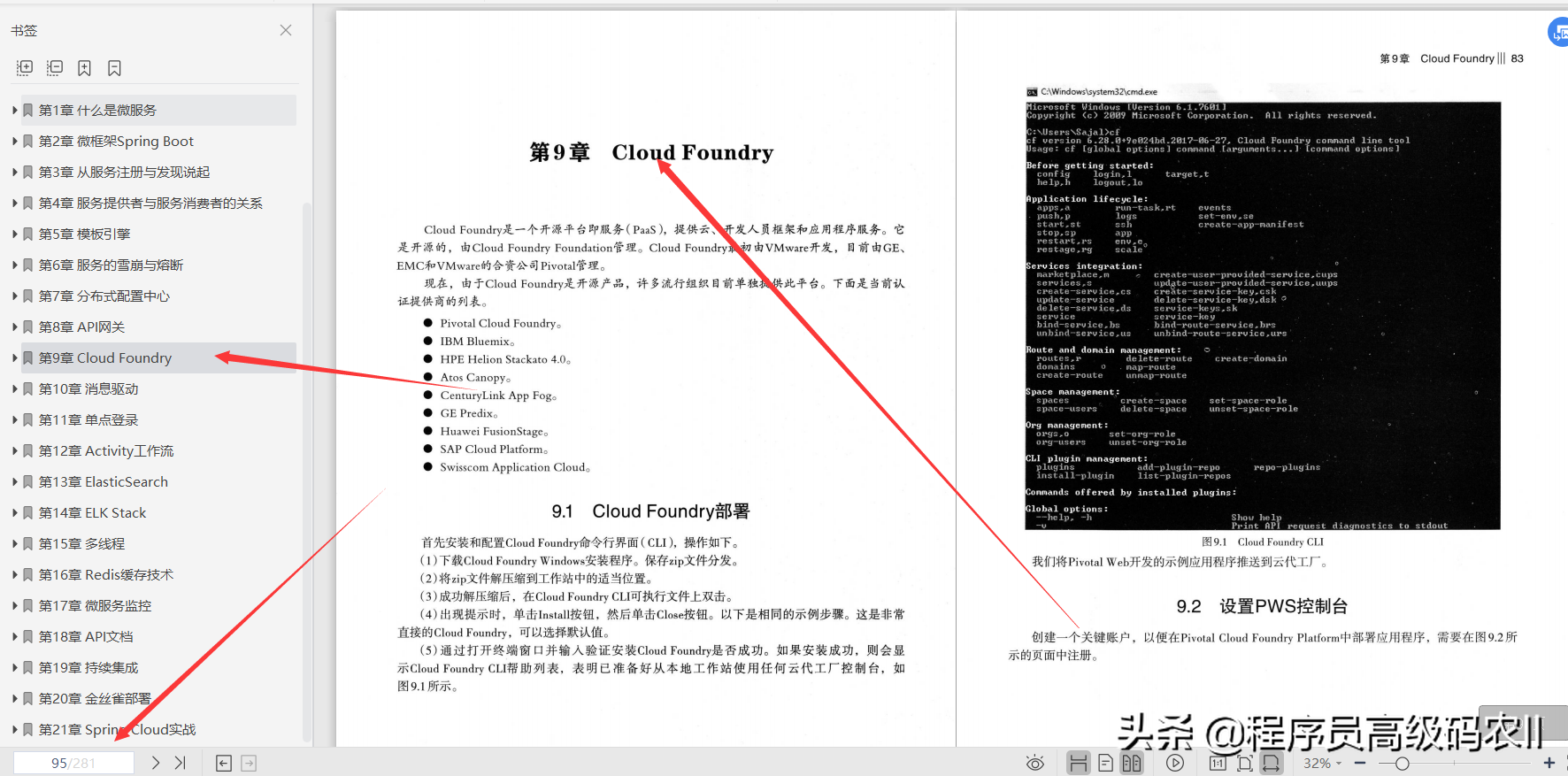Image resolution: width=1568 pixels, height=776 pixels.
Task: Open bookmark 第11章 单点登录
Action: [x=88, y=420]
